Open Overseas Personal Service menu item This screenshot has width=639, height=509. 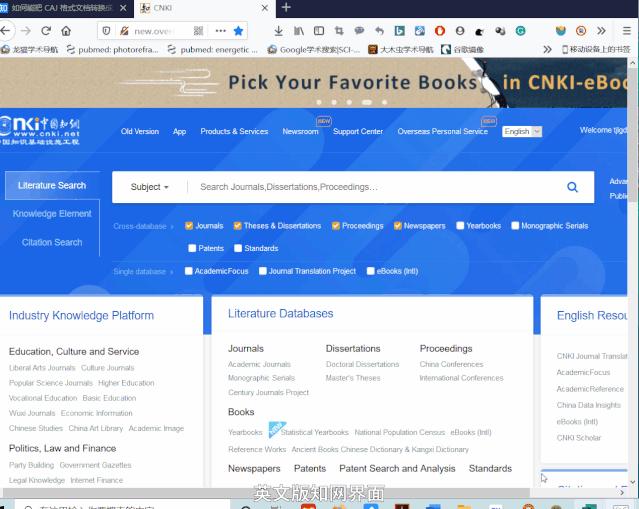point(443,132)
